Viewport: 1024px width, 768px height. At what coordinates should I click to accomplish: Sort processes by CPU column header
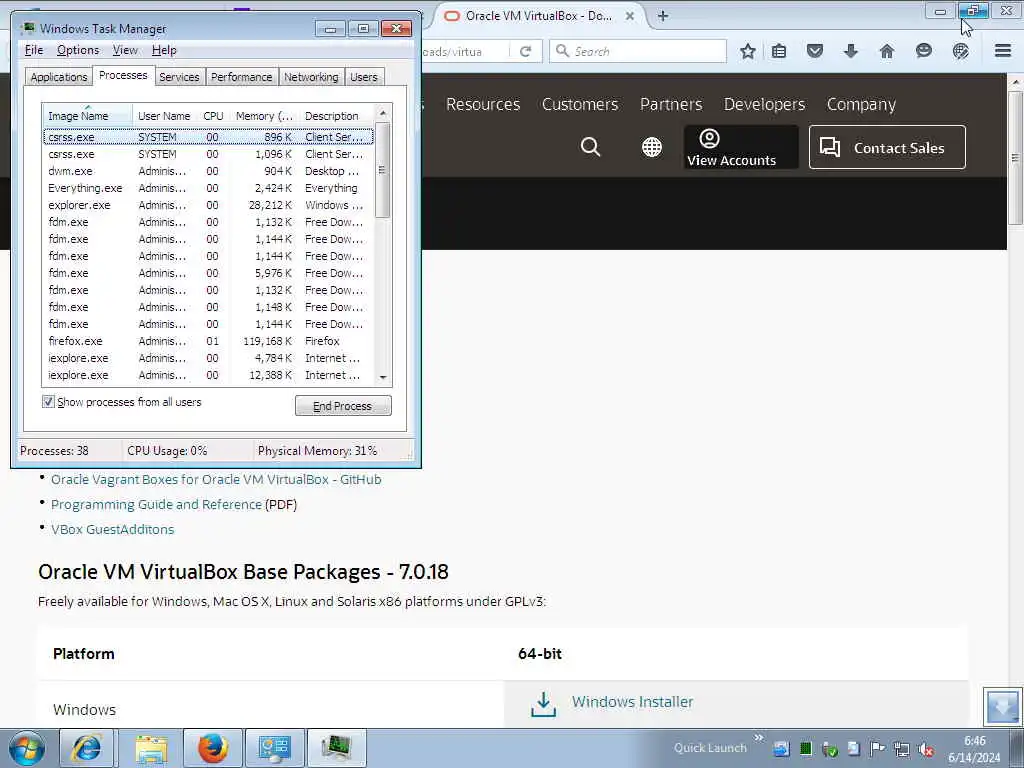214,116
